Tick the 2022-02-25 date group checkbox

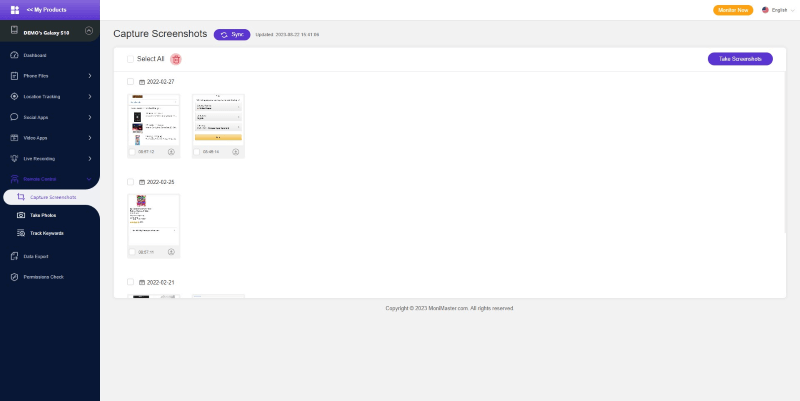[130, 182]
